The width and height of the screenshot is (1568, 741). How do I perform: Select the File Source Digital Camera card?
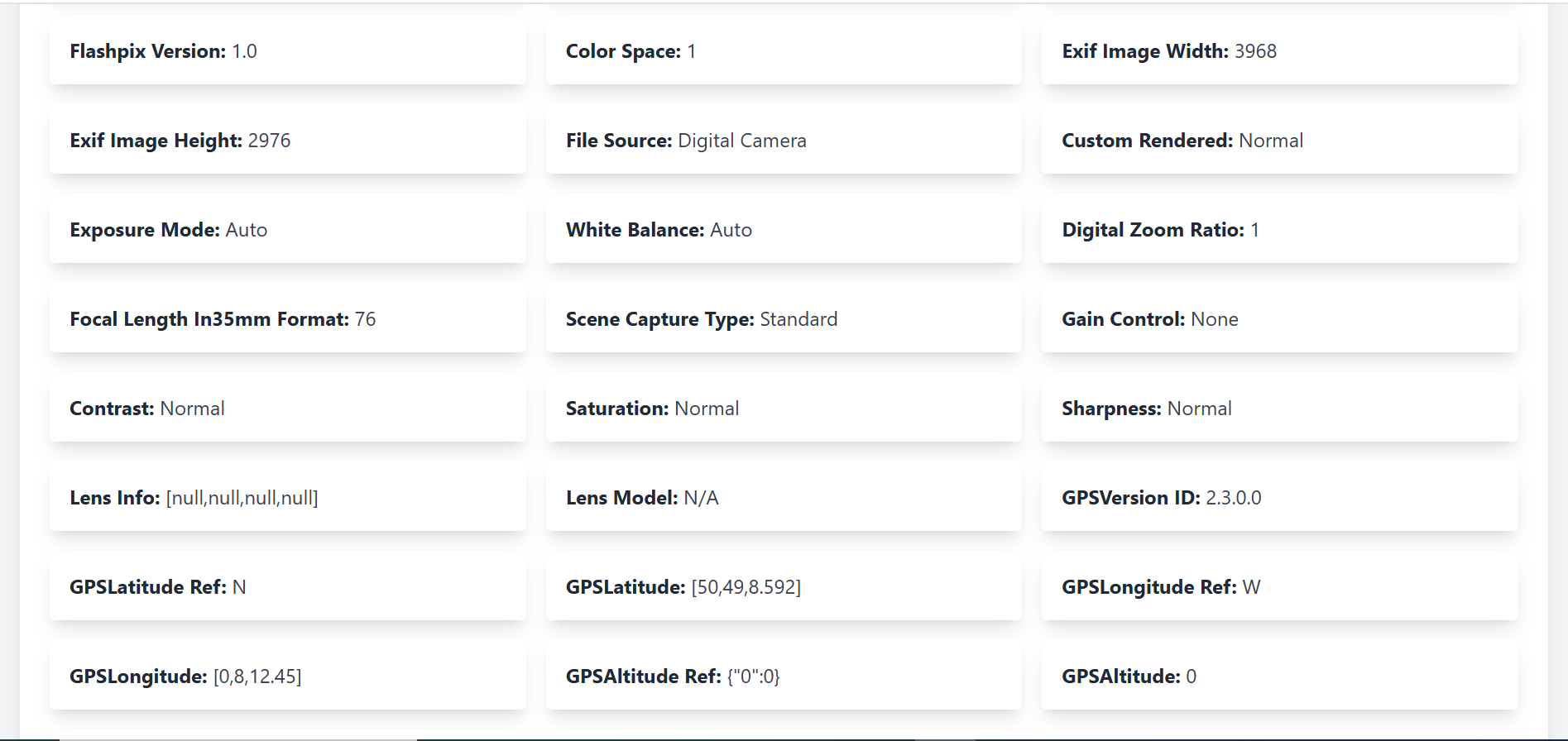783,141
